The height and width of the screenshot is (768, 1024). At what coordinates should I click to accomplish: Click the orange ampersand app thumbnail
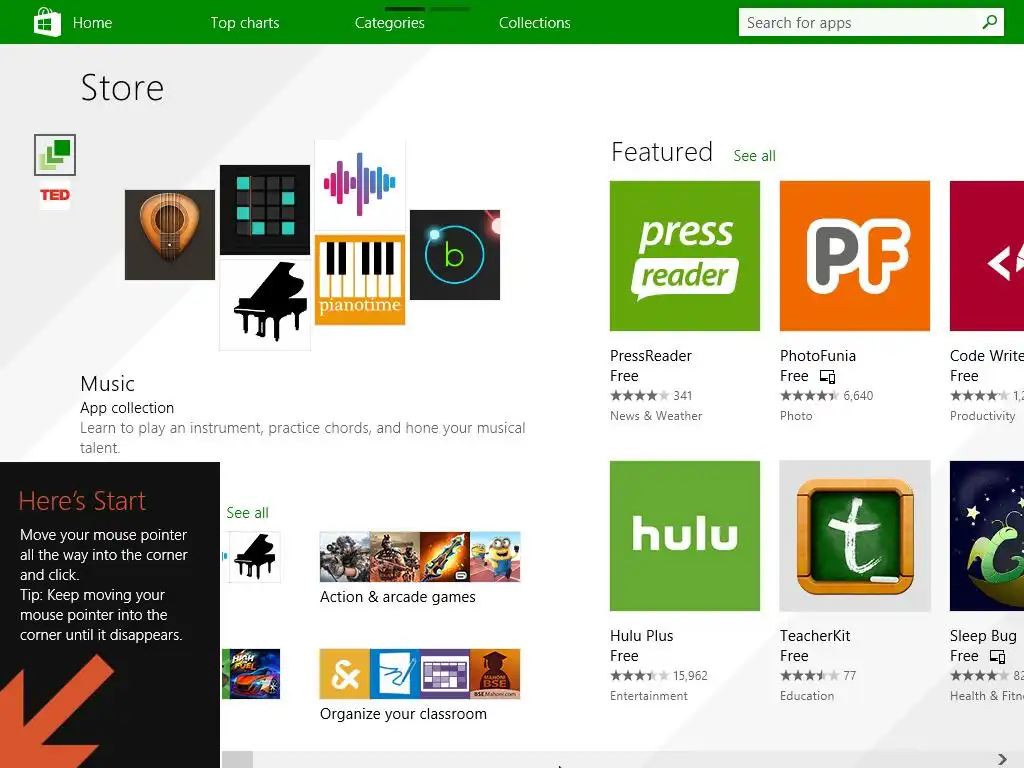(345, 674)
